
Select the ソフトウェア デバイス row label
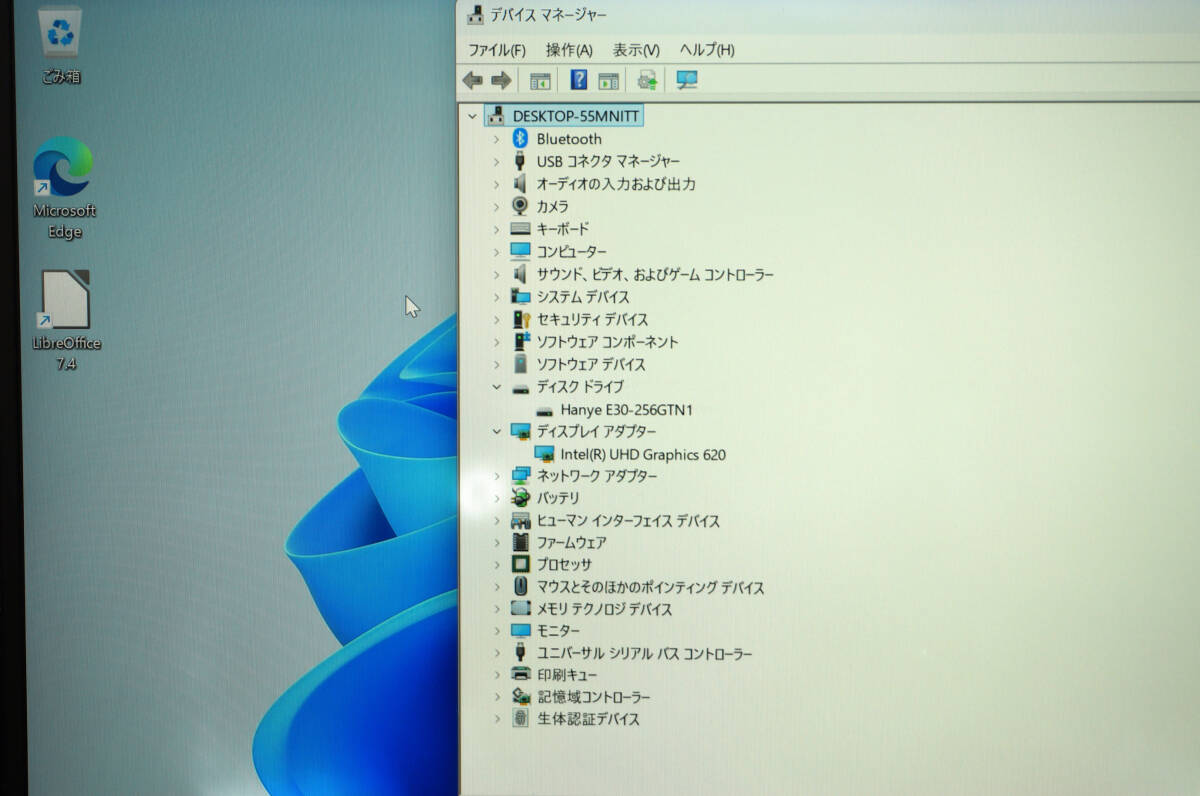pos(591,364)
